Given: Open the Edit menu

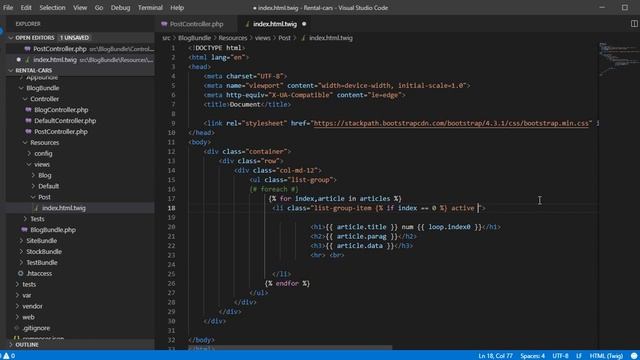Looking at the screenshot, I should [x=26, y=8].
